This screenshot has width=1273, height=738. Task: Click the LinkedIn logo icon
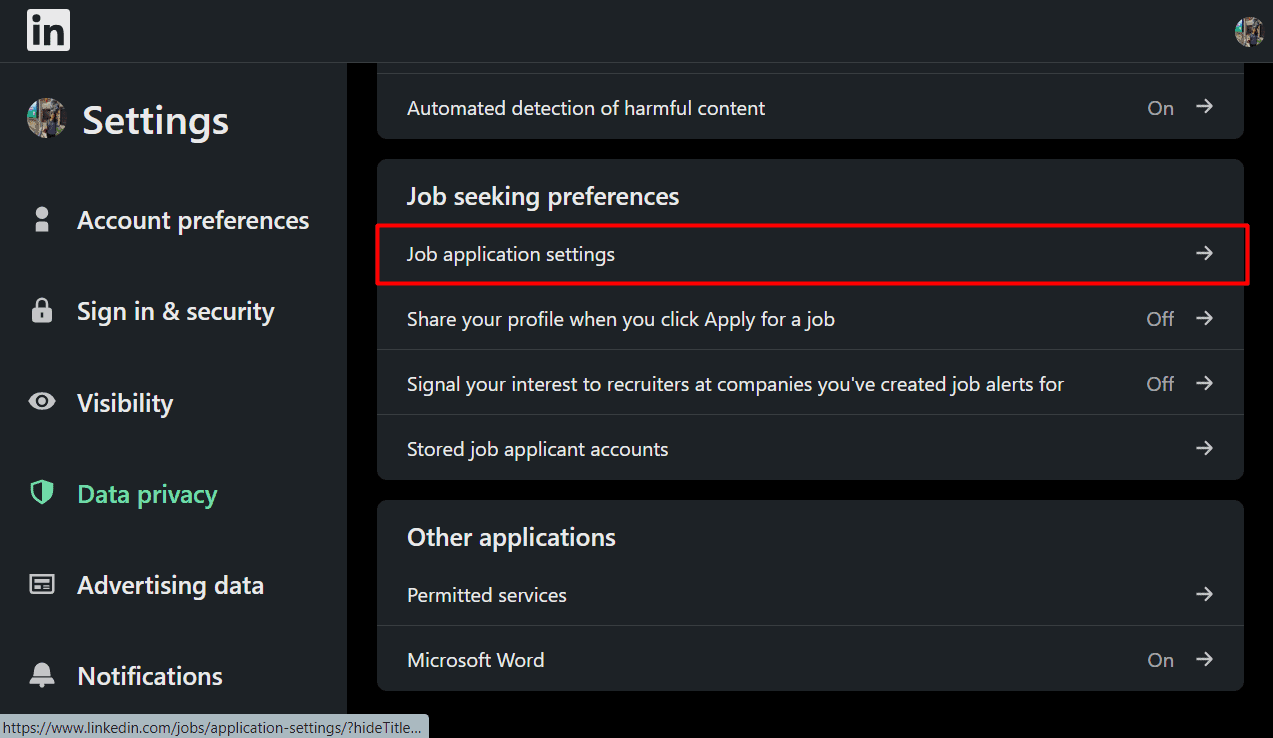[48, 31]
